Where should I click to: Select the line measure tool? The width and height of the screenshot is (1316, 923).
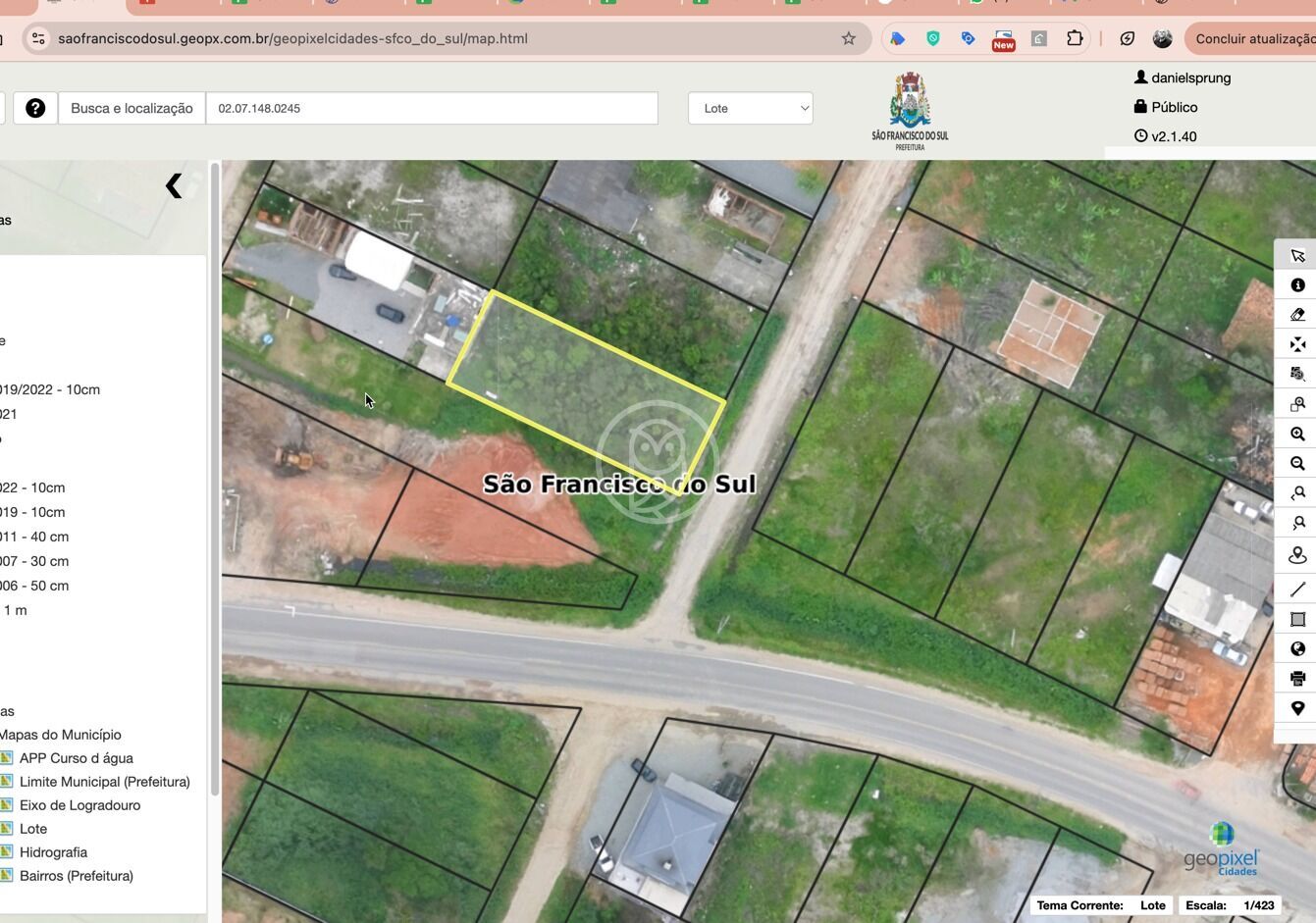coord(1297,590)
